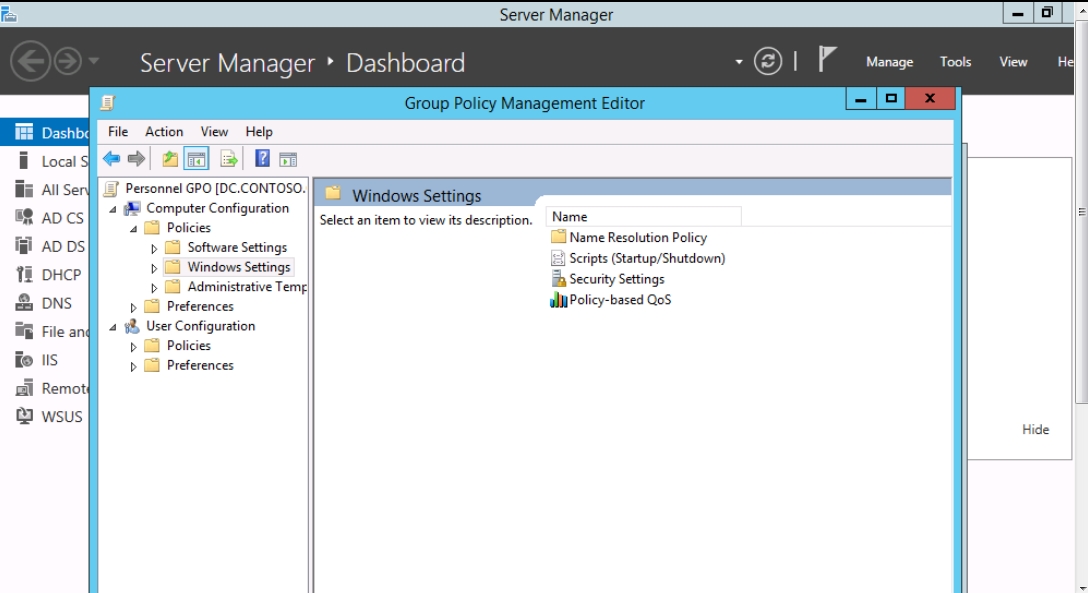Open Server Manager Tools menu
Image resolution: width=1088 pixels, height=593 pixels.
tap(955, 62)
